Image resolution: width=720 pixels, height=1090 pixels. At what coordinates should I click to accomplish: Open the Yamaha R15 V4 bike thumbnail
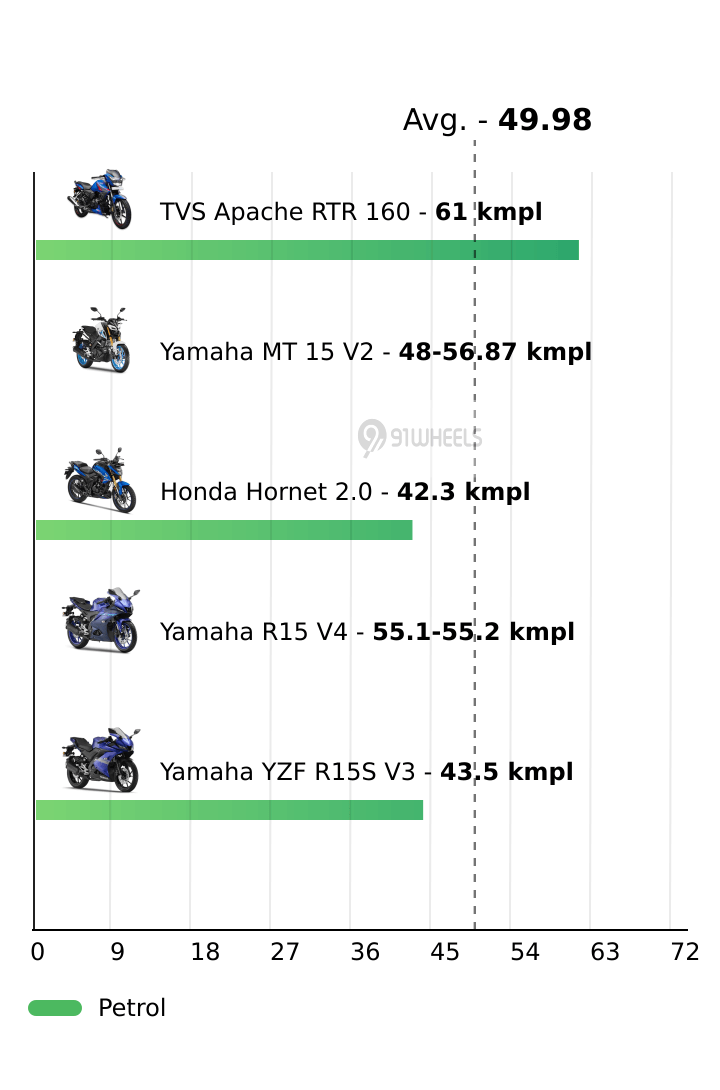[100, 621]
